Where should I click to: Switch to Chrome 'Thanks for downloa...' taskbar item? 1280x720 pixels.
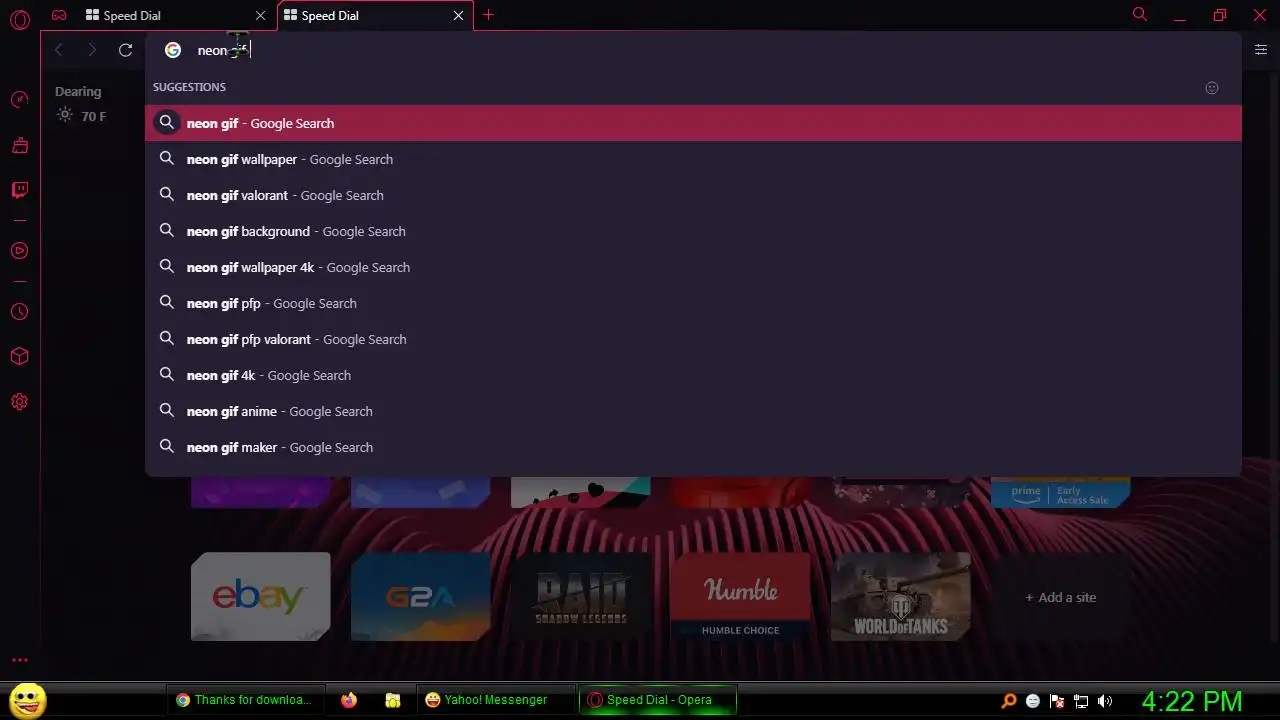246,700
